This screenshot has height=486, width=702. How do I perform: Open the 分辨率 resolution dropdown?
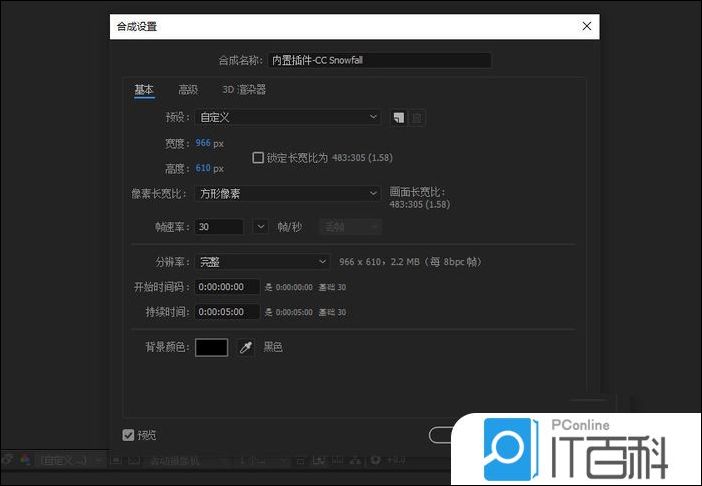click(262, 262)
